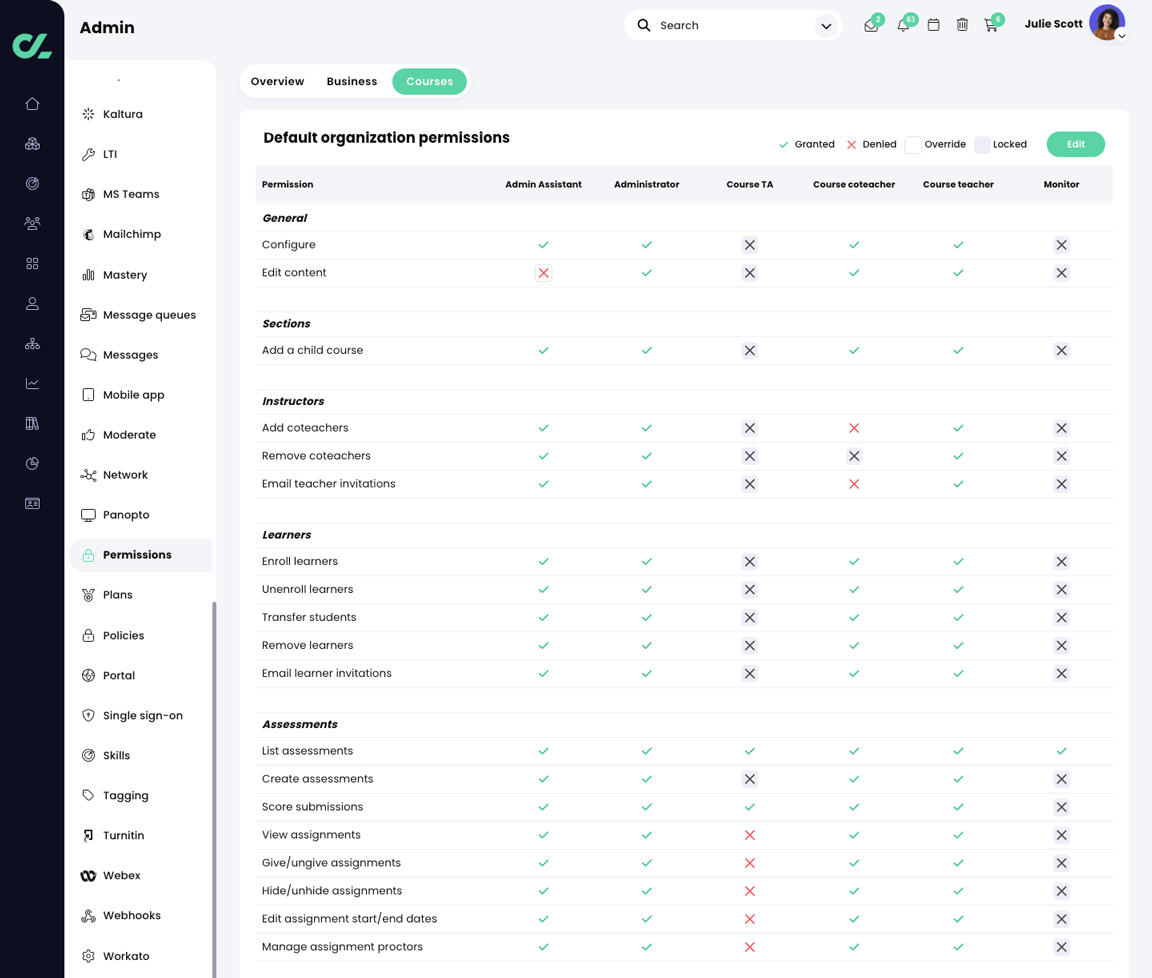Image resolution: width=1152 pixels, height=978 pixels.
Task: Toggle Add coteachers permission for Course coteacher
Action: click(x=853, y=427)
